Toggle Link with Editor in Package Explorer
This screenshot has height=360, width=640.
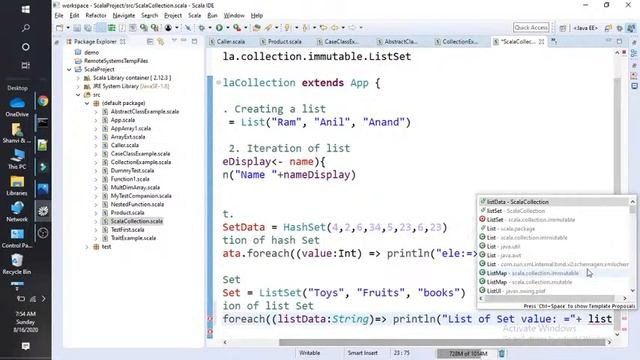click(x=160, y=42)
